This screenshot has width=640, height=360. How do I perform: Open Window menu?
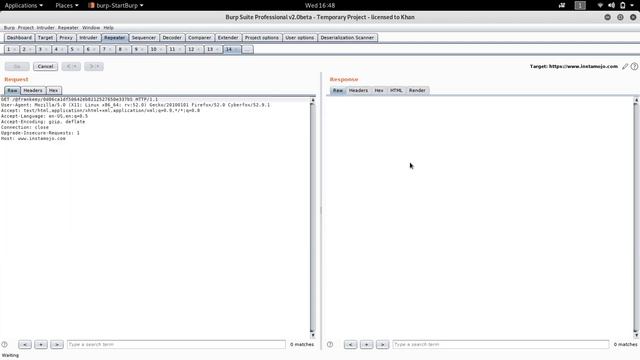coord(91,28)
